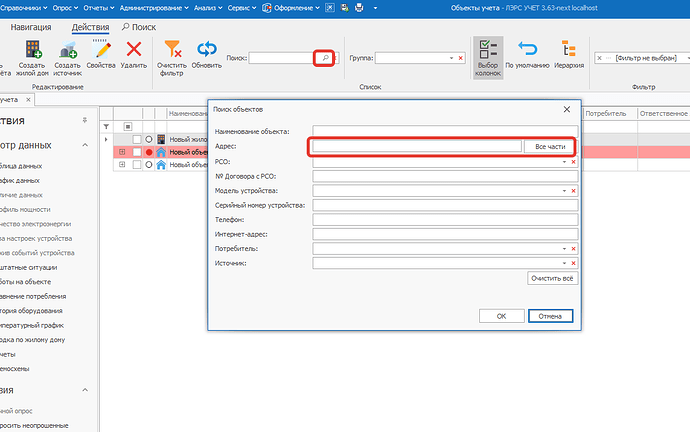Image resolution: width=690 pixels, height=432 pixels.
Task: Click the Все части button
Action: 550,146
